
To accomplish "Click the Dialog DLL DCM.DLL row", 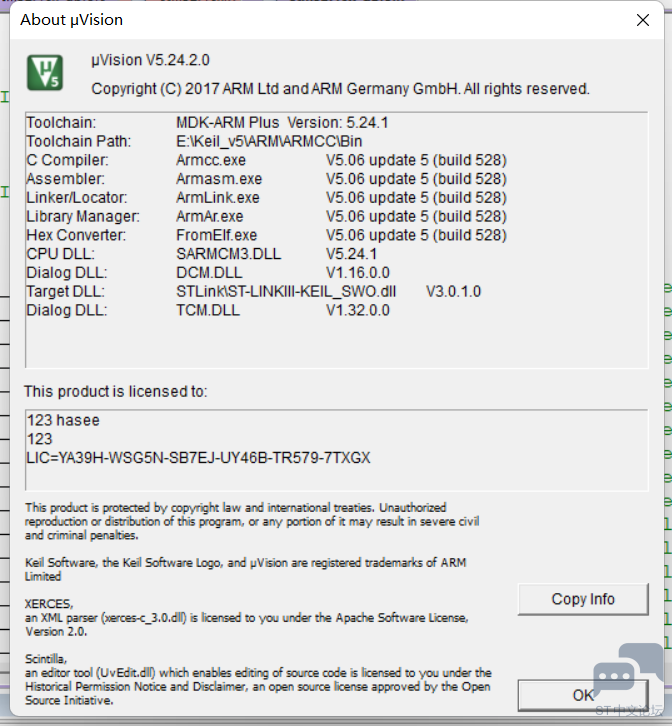I will 208,273.
